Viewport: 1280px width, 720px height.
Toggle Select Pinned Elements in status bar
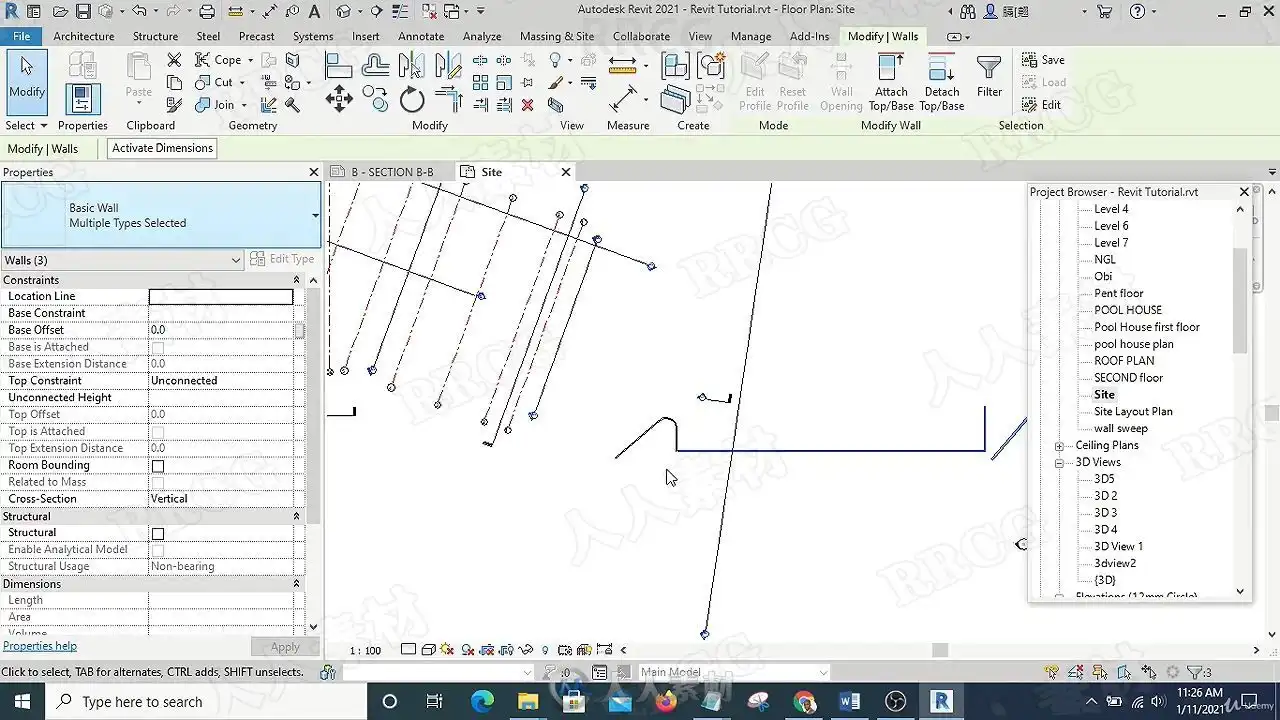1100,672
